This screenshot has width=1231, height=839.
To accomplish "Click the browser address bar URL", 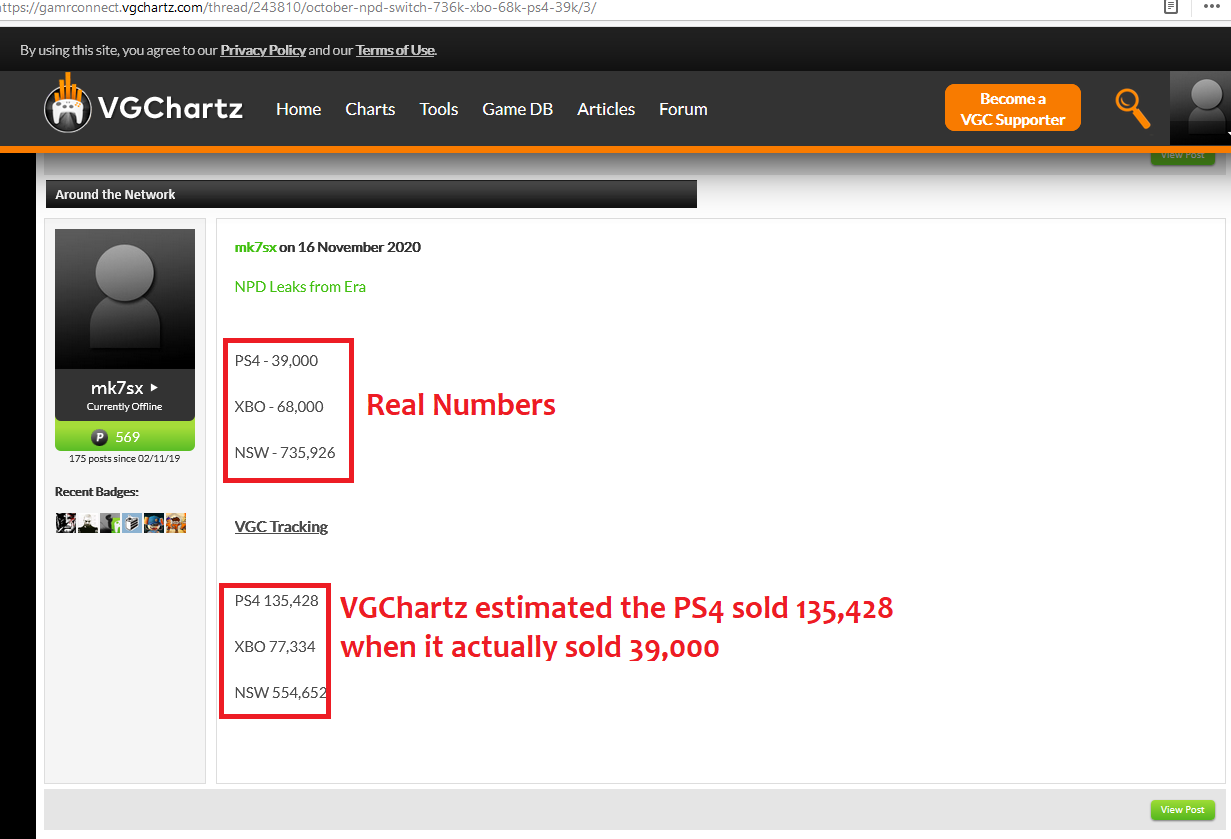I will point(298,7).
